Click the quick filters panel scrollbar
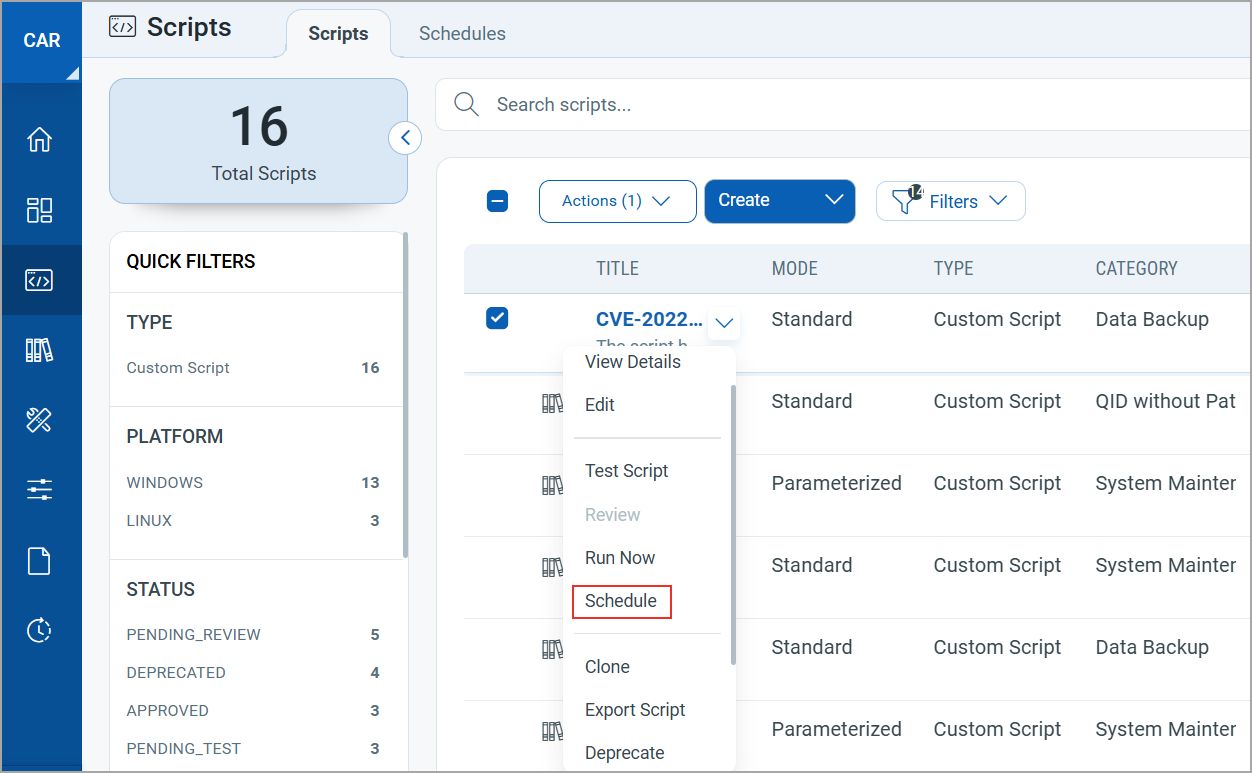The width and height of the screenshot is (1252, 773). click(405, 395)
